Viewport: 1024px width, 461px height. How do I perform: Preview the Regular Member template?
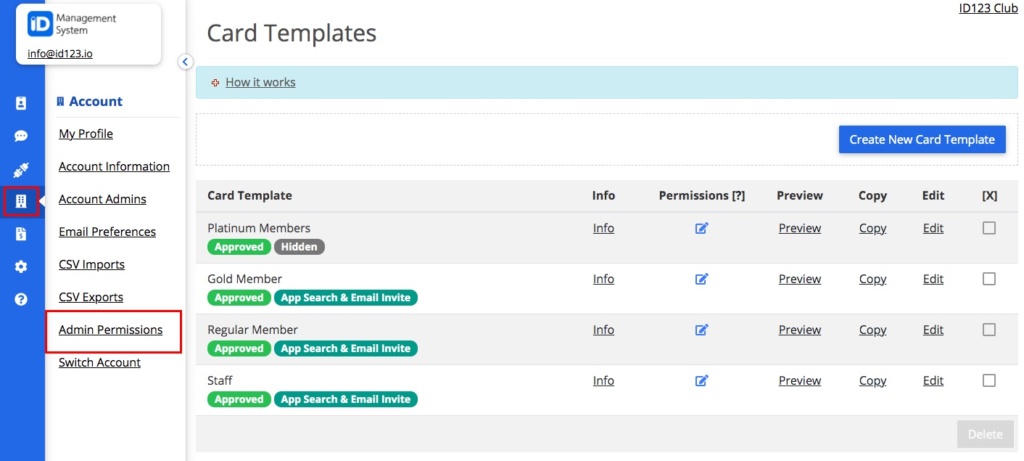799,330
